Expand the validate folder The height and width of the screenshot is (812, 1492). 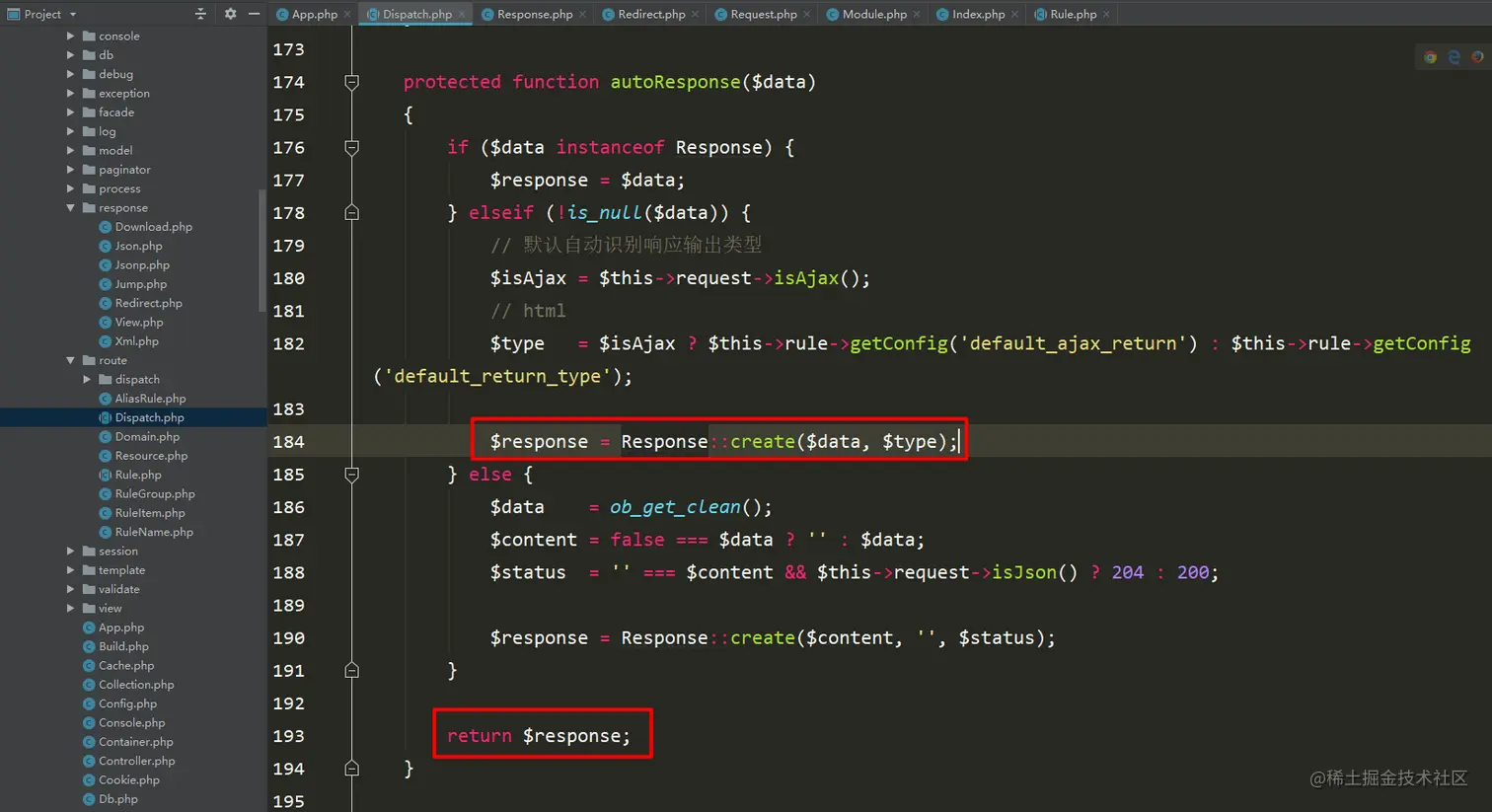(x=71, y=590)
